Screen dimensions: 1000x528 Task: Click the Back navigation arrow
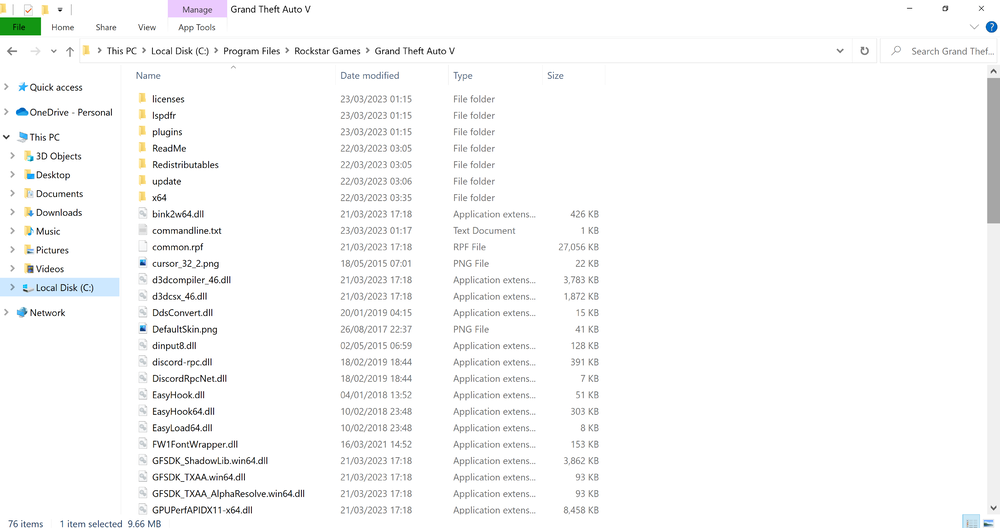point(12,51)
